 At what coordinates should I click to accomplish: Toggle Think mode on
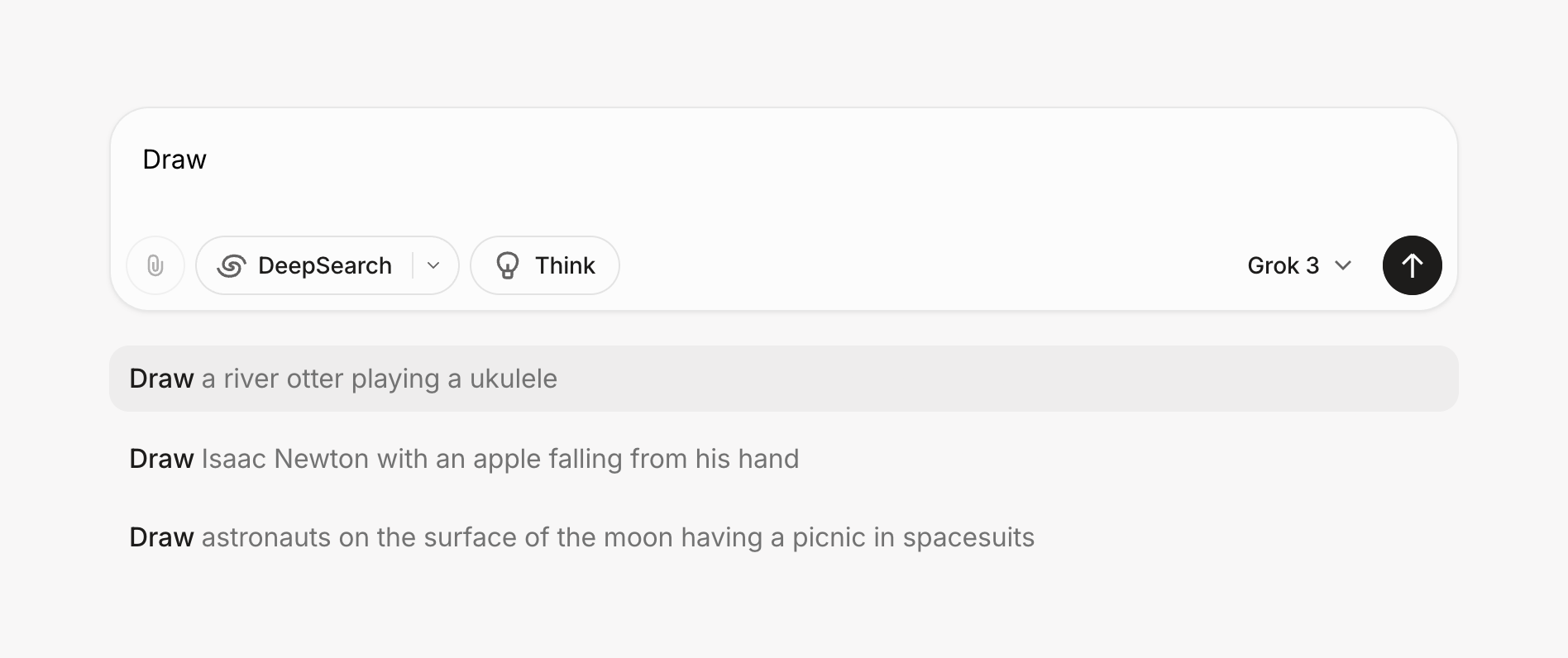tap(543, 265)
